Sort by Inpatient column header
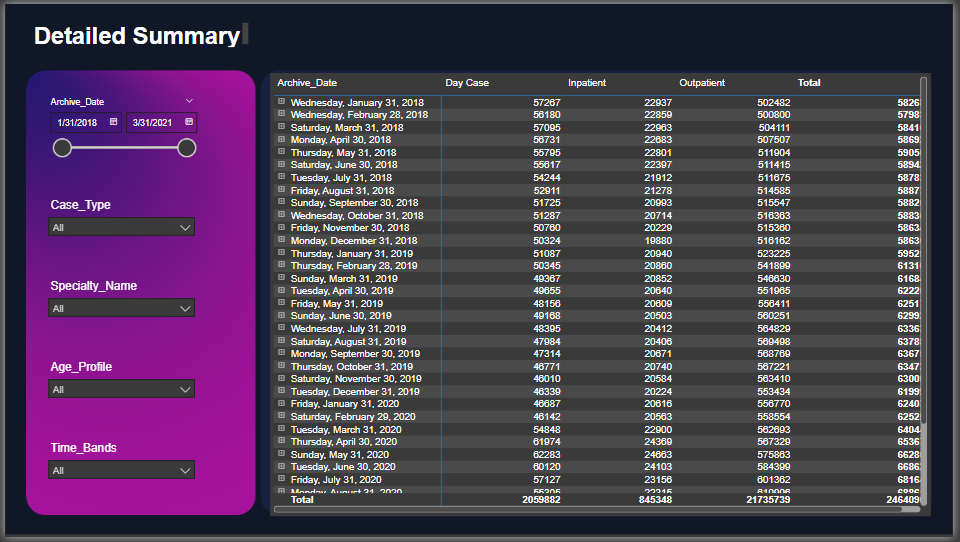 click(x=587, y=83)
